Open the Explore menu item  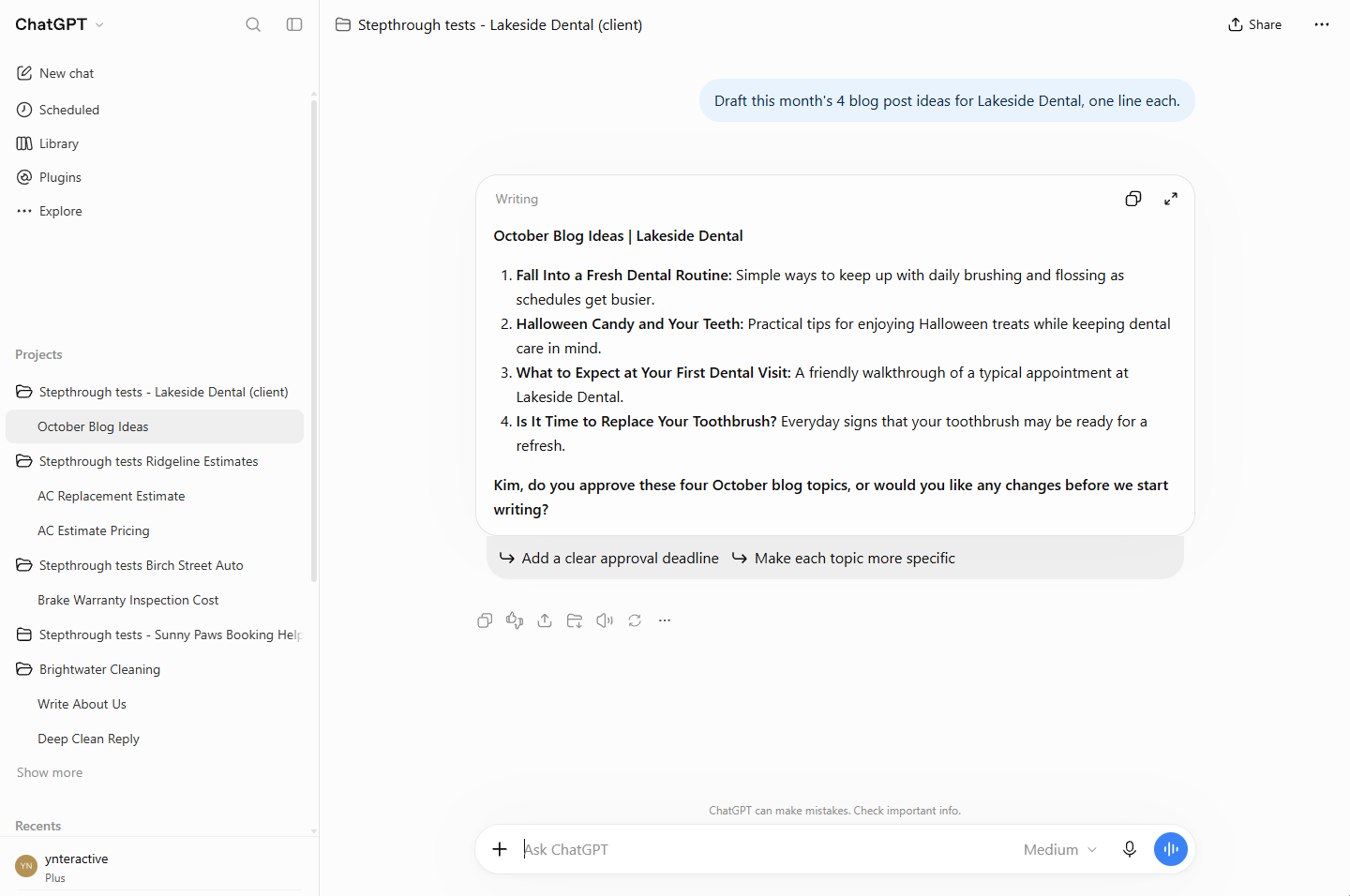[x=155, y=211]
